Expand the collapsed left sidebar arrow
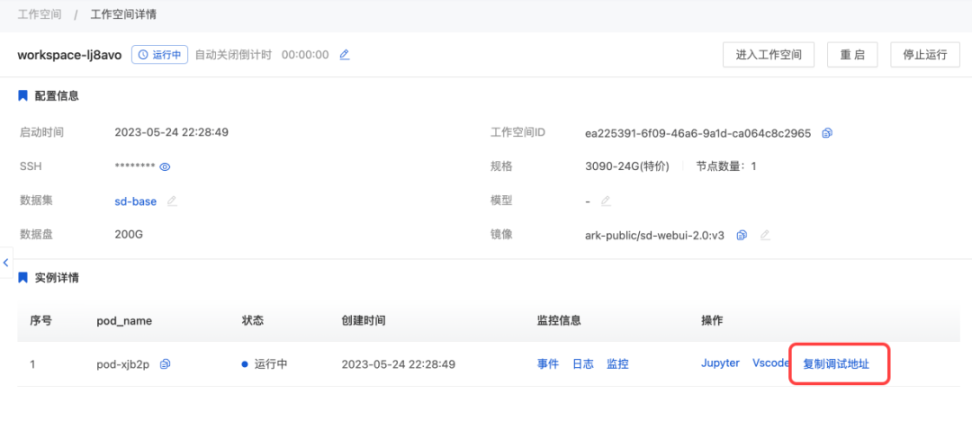972x439 pixels. point(6,262)
